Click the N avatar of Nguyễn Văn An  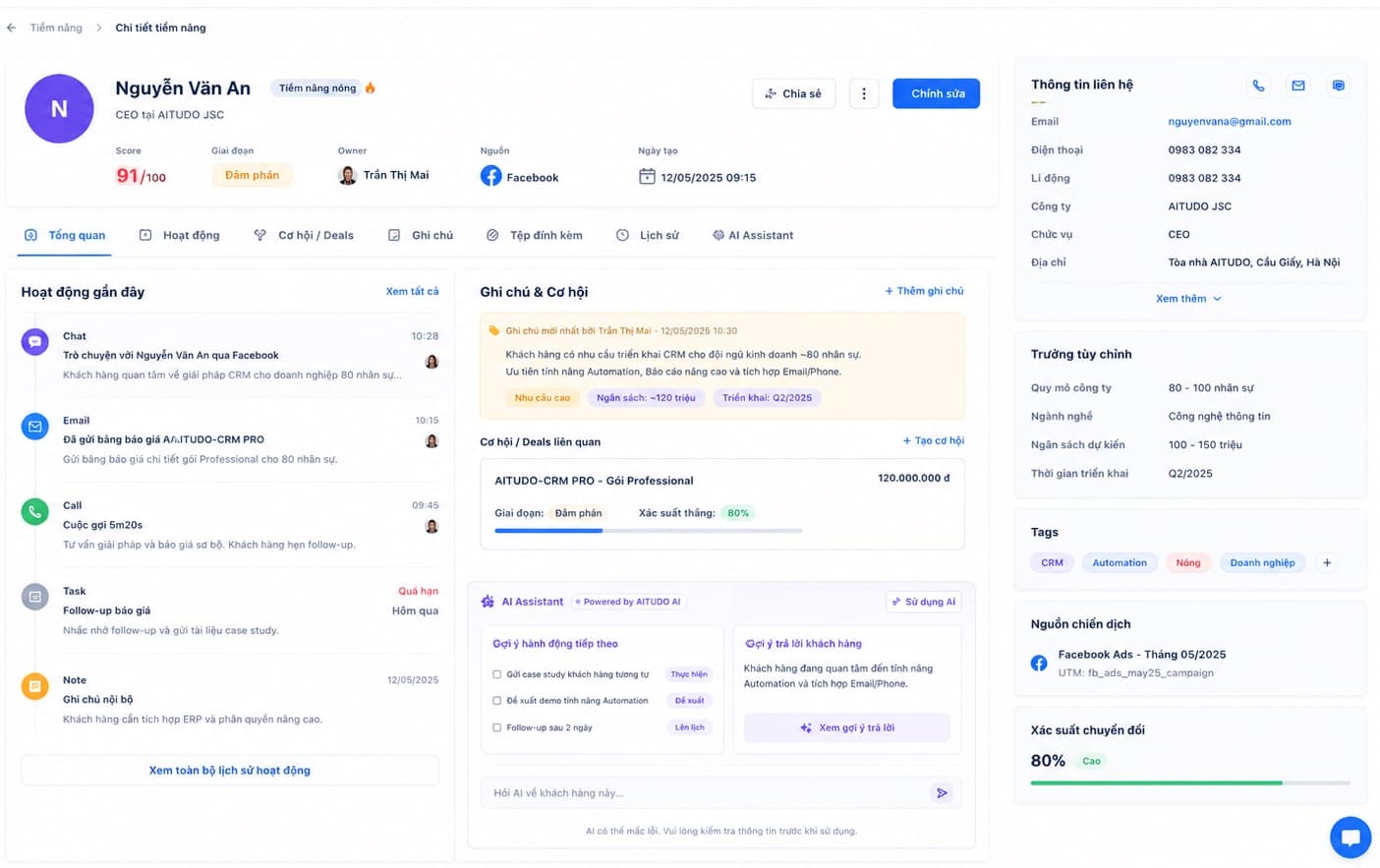point(59,108)
